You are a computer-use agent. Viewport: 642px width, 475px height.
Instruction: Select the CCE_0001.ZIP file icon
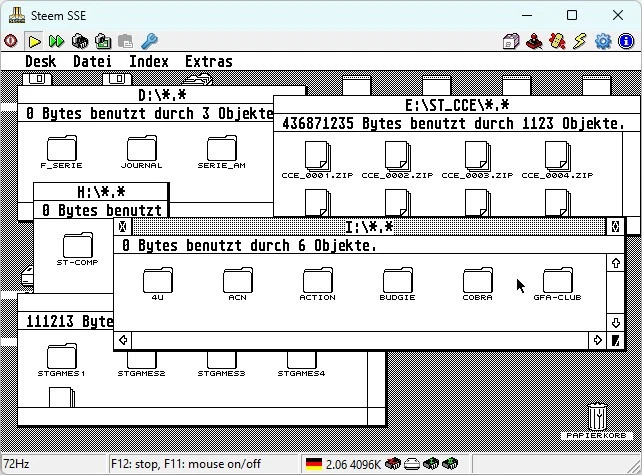[x=317, y=160]
